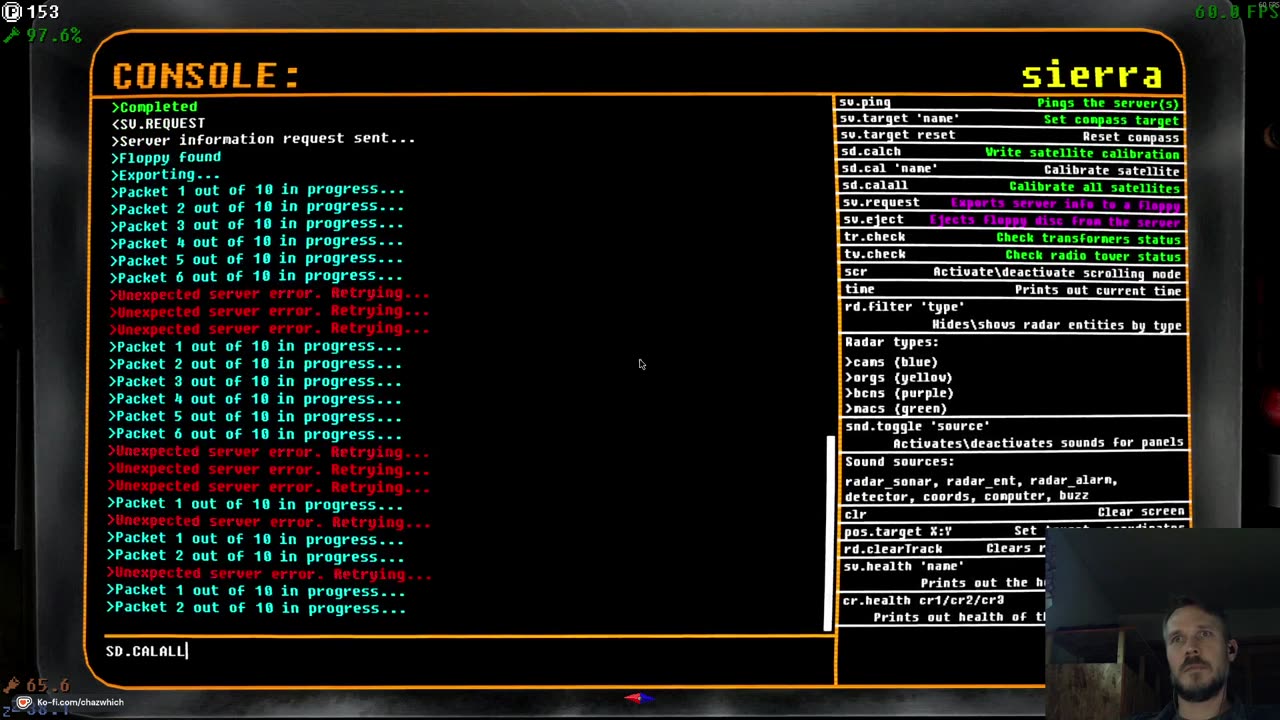Click the console output scrollbar thumb
Image resolution: width=1280 pixels, height=720 pixels.
click(828, 533)
